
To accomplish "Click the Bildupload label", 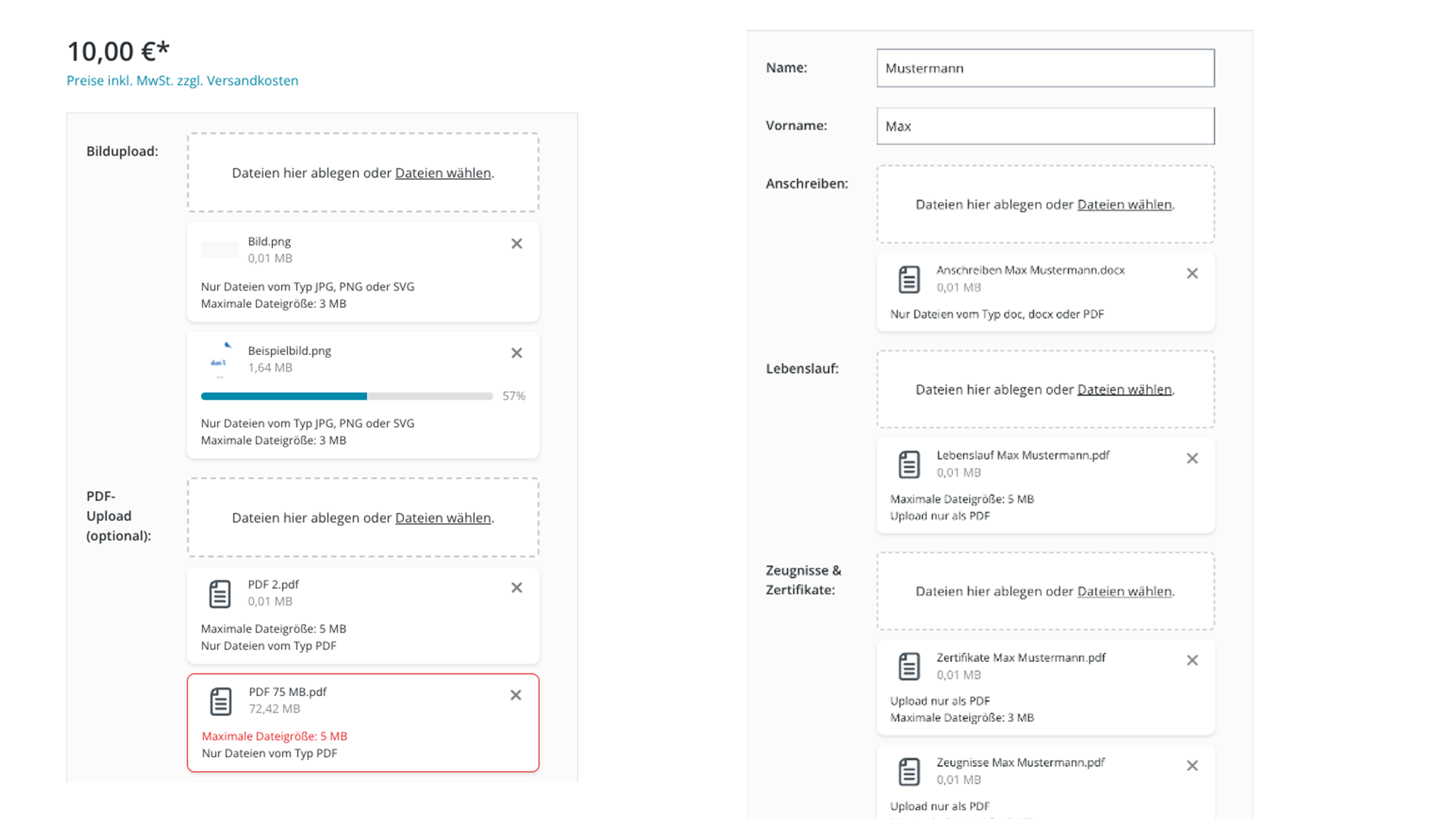I will point(122,151).
